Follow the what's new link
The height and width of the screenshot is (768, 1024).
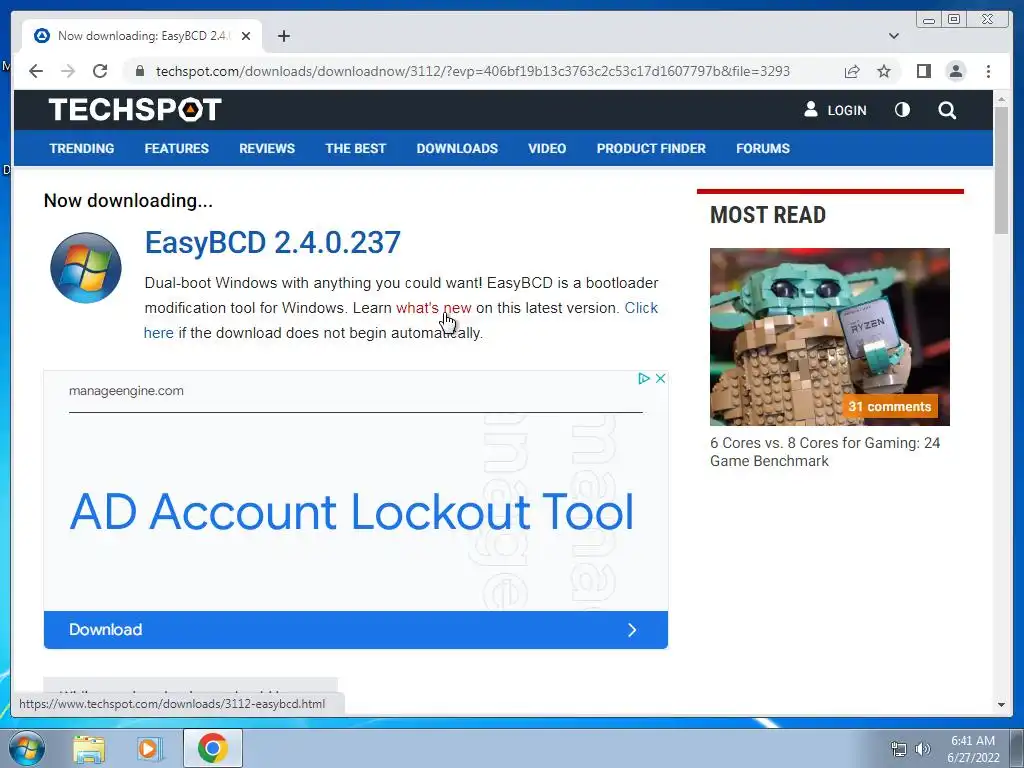[x=434, y=308]
